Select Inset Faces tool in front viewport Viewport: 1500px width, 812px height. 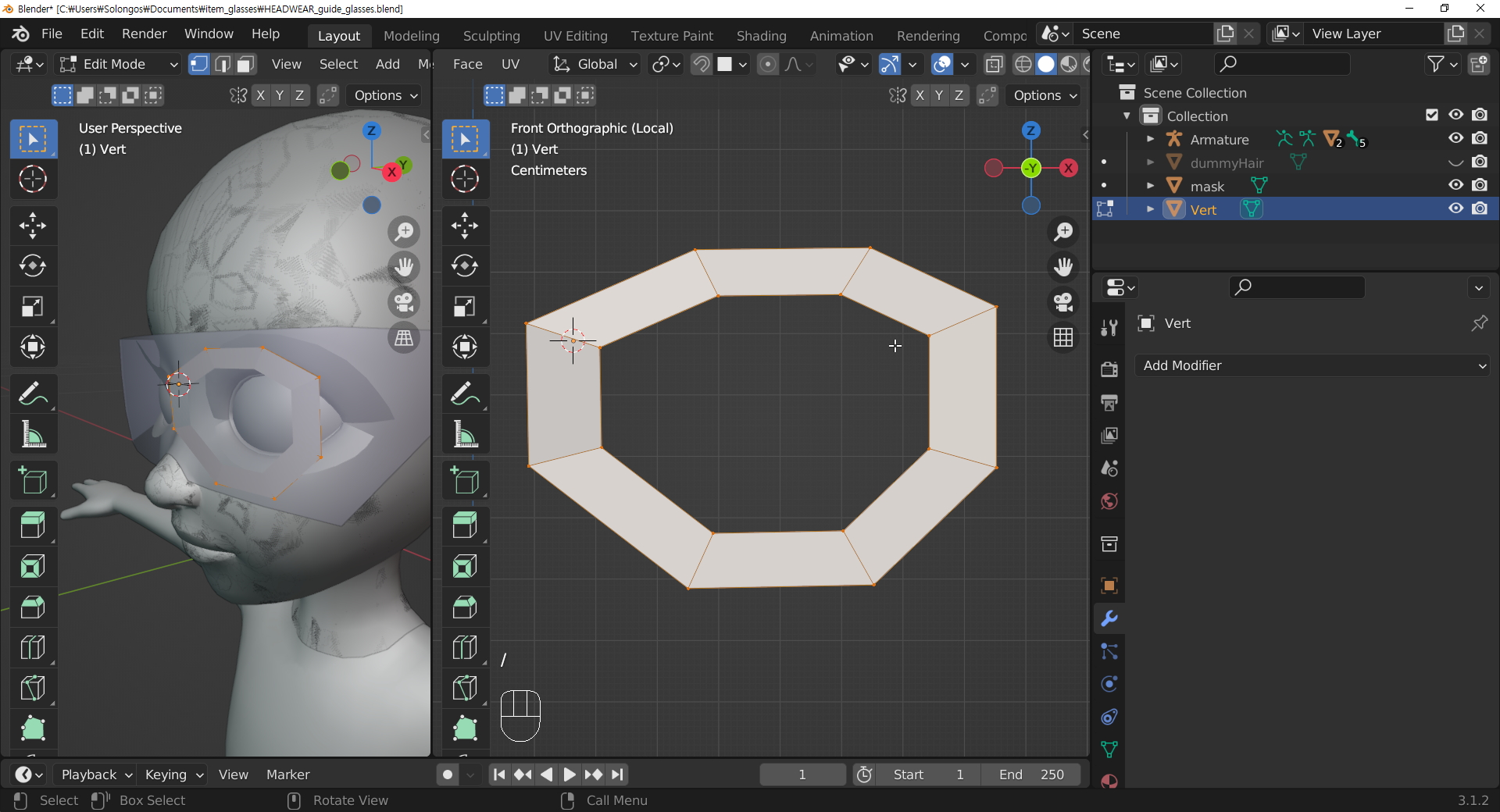coord(465,566)
